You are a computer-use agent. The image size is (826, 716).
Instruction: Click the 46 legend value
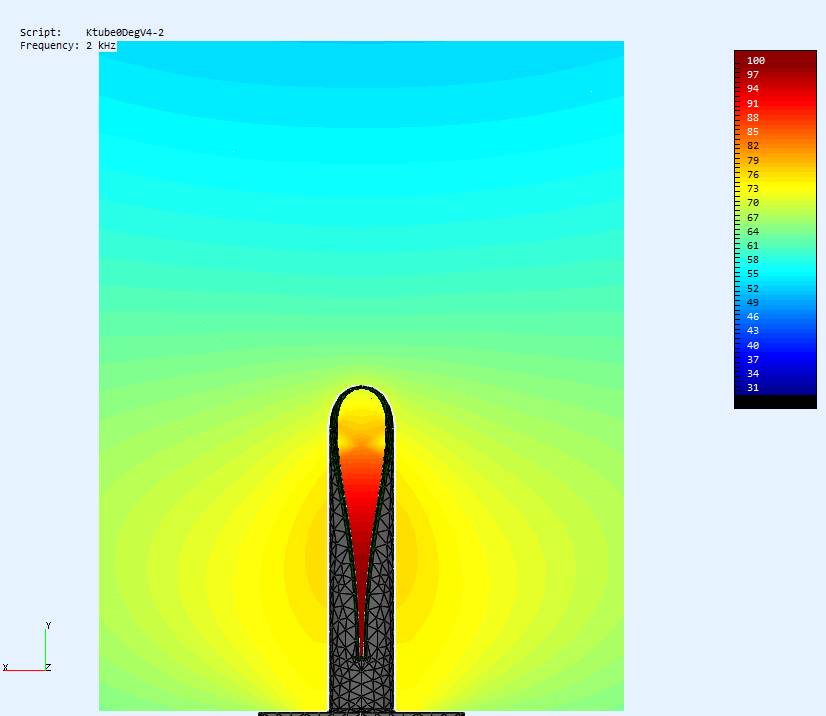click(x=753, y=317)
